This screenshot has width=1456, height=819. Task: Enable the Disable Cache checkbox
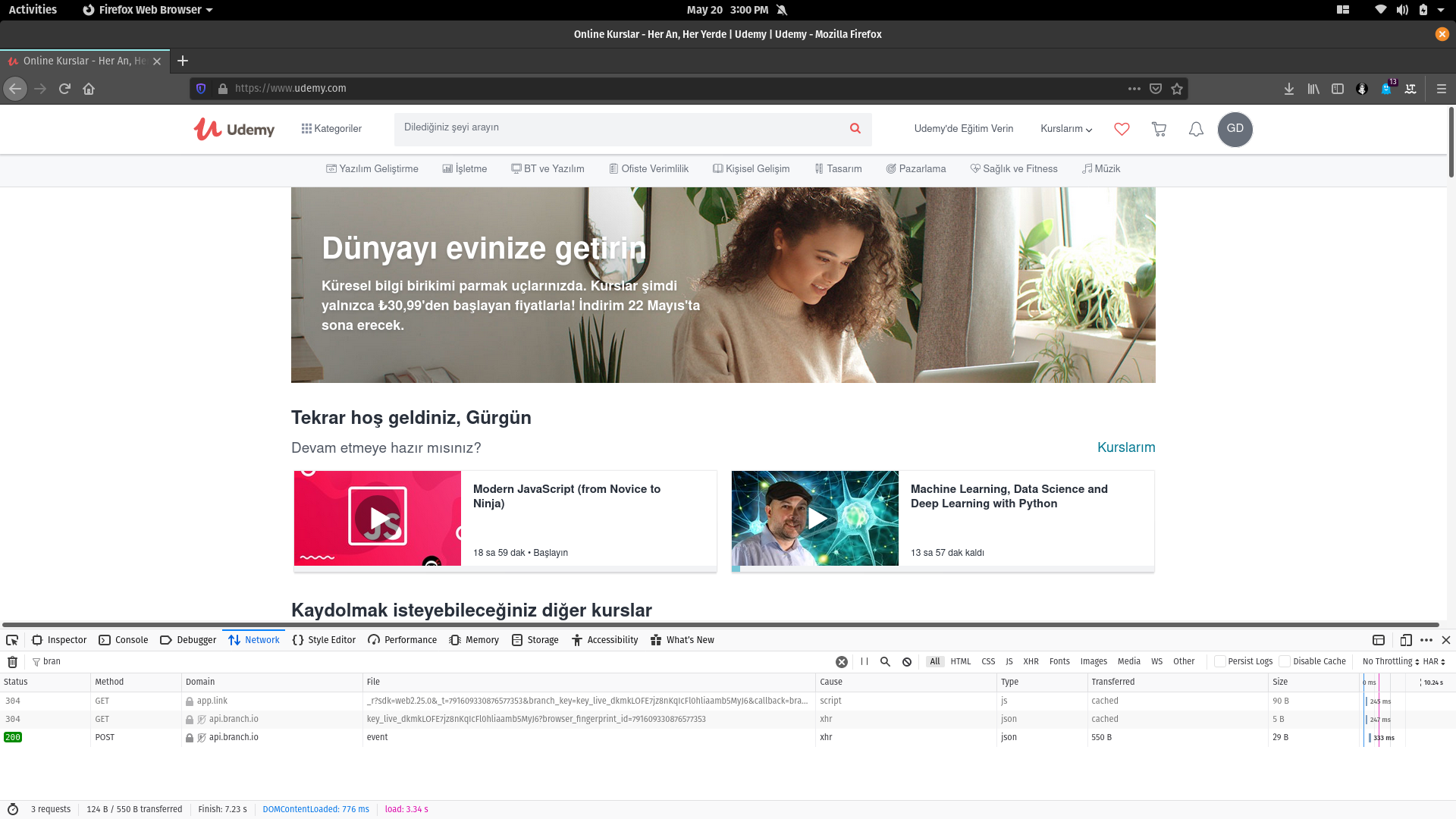pyautogui.click(x=1285, y=661)
